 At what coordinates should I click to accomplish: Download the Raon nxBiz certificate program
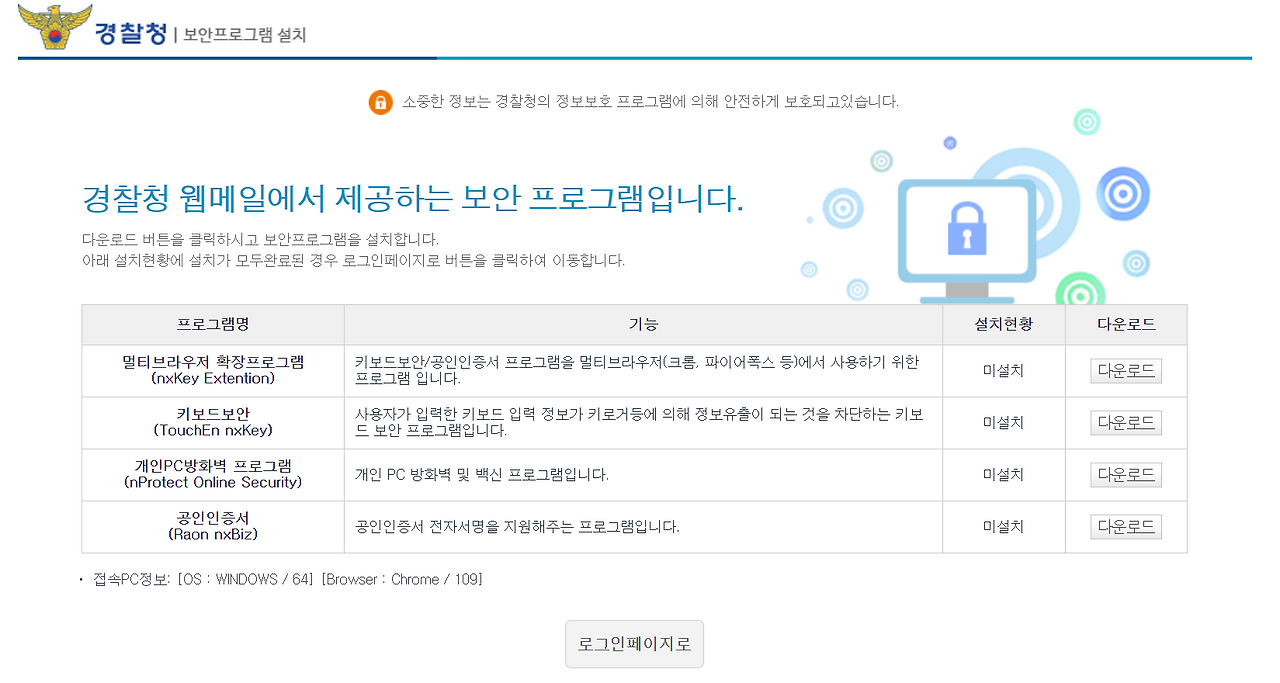click(1126, 526)
